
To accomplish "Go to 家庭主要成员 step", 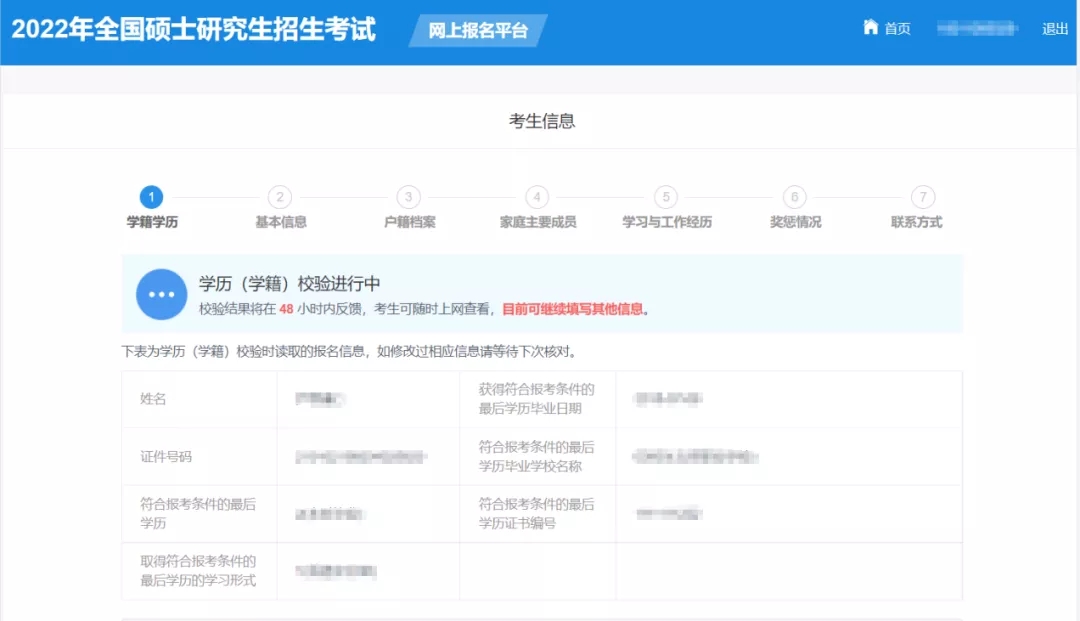I will [x=538, y=222].
